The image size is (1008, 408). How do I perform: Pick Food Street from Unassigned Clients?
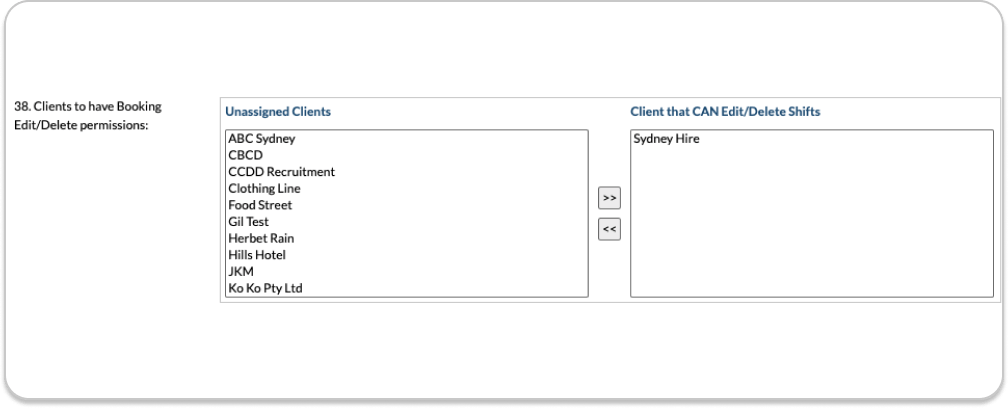tap(260, 205)
